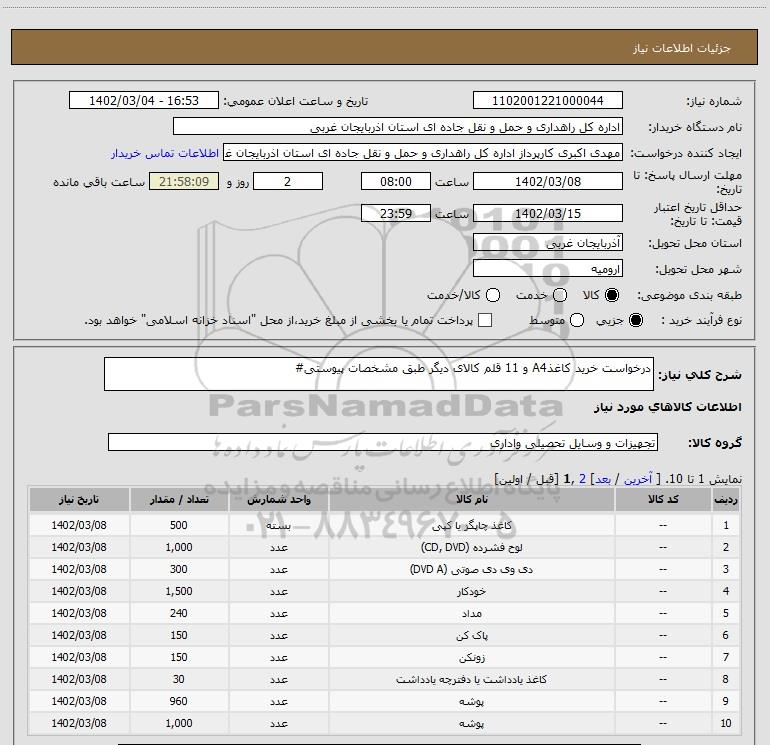Click the شهر محل تحویل field ارومیه
This screenshot has height=745, width=770.
548,268
